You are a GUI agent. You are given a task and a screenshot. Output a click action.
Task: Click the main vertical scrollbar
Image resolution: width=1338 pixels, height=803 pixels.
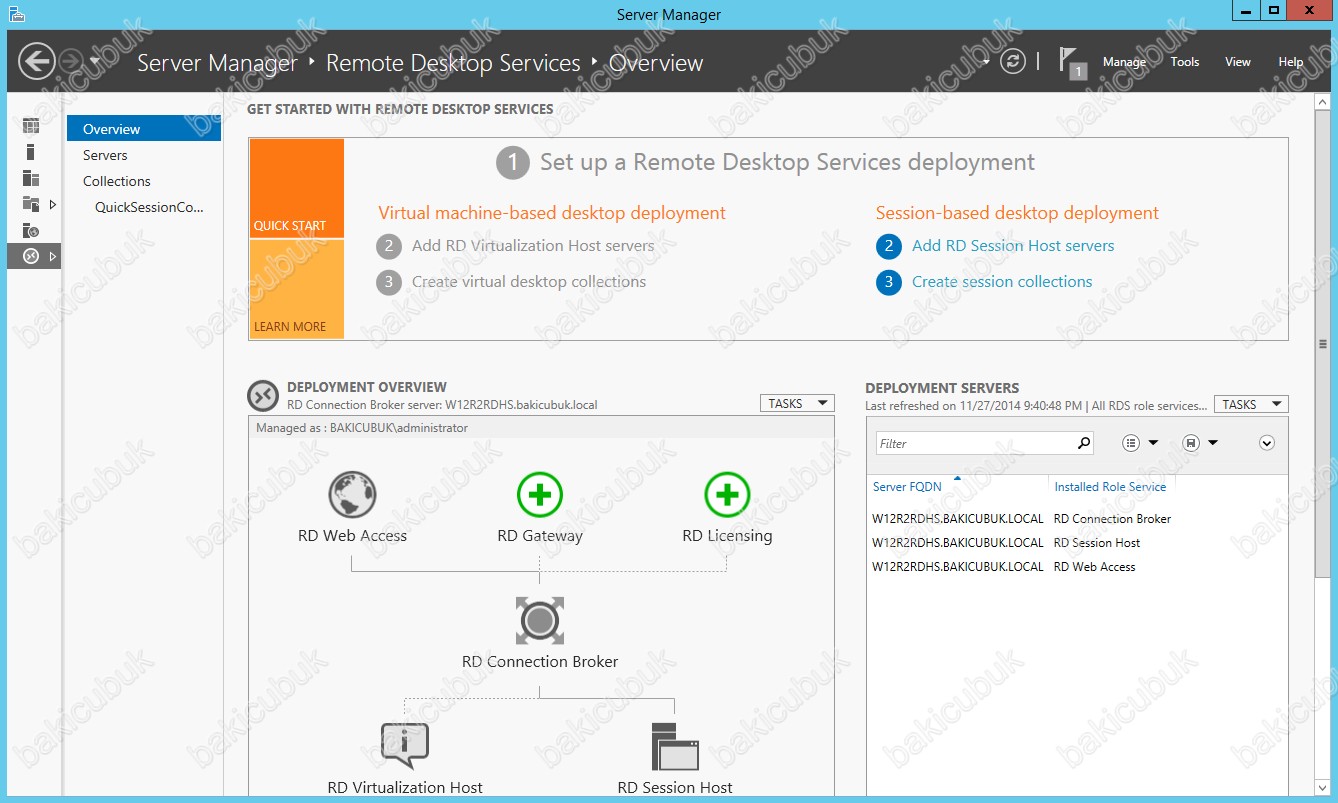coord(1323,344)
